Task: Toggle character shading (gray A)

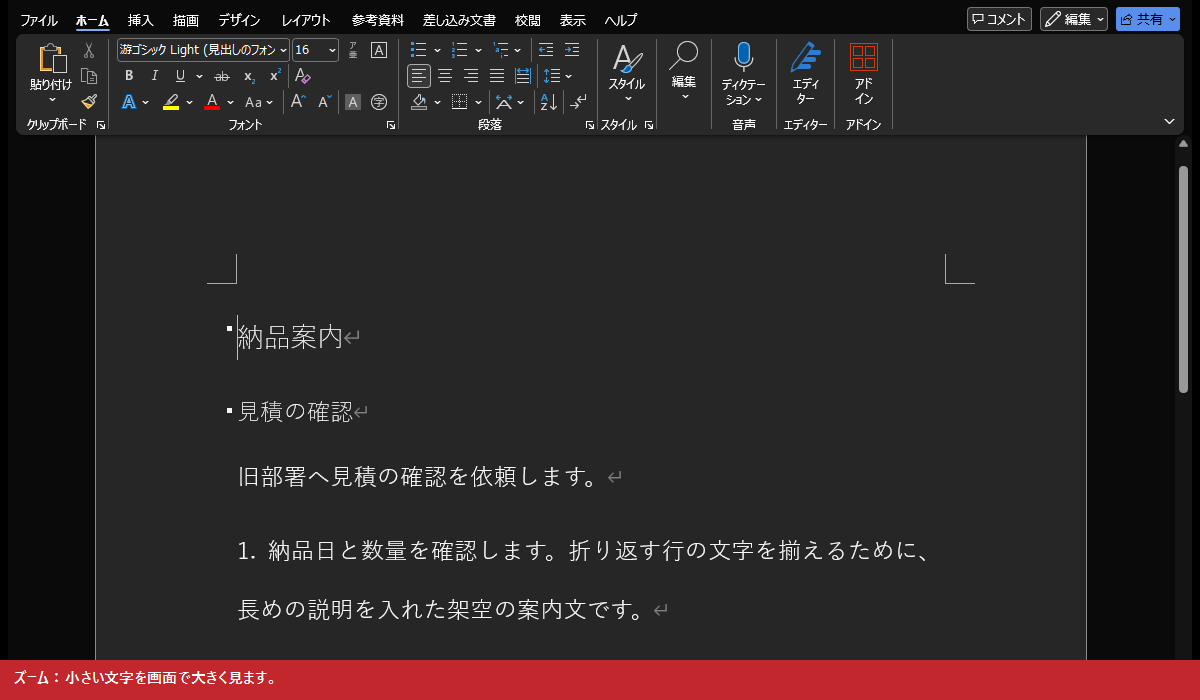Action: [x=353, y=101]
